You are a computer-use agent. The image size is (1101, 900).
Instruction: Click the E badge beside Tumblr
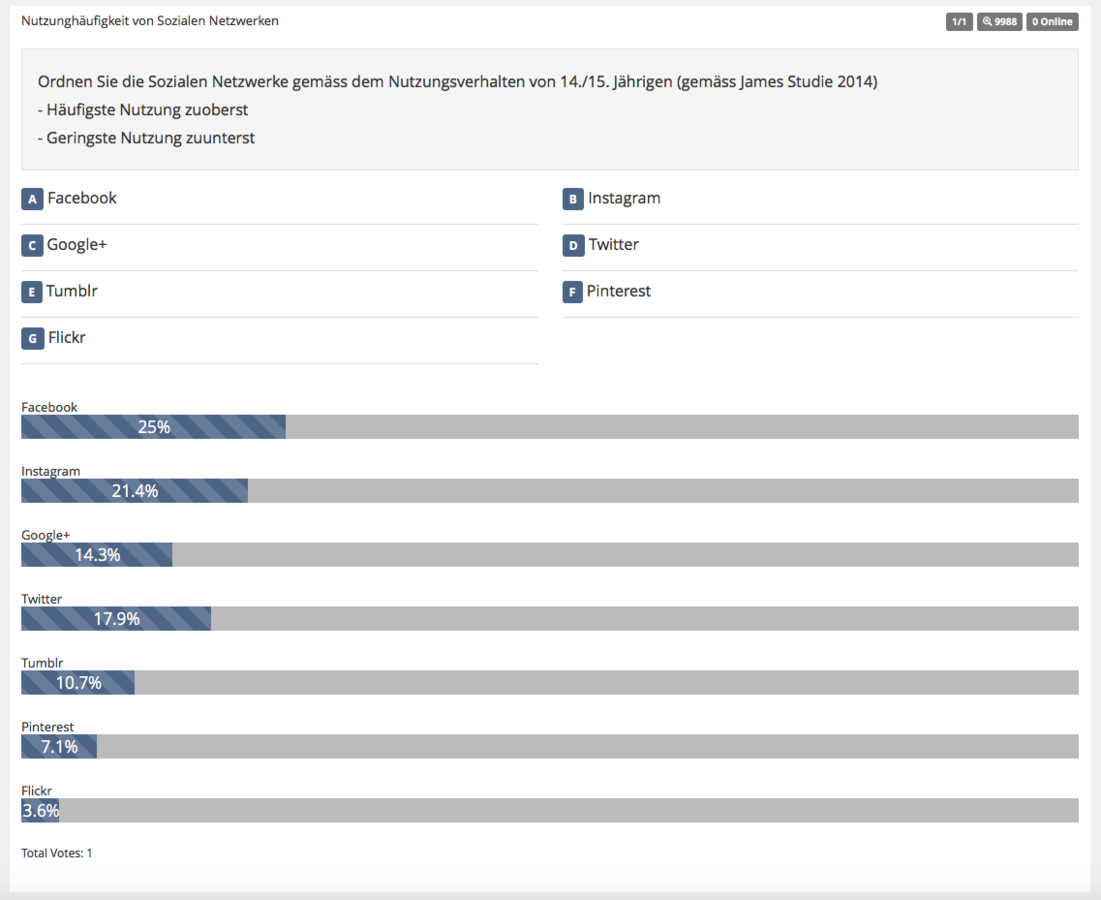[32, 292]
